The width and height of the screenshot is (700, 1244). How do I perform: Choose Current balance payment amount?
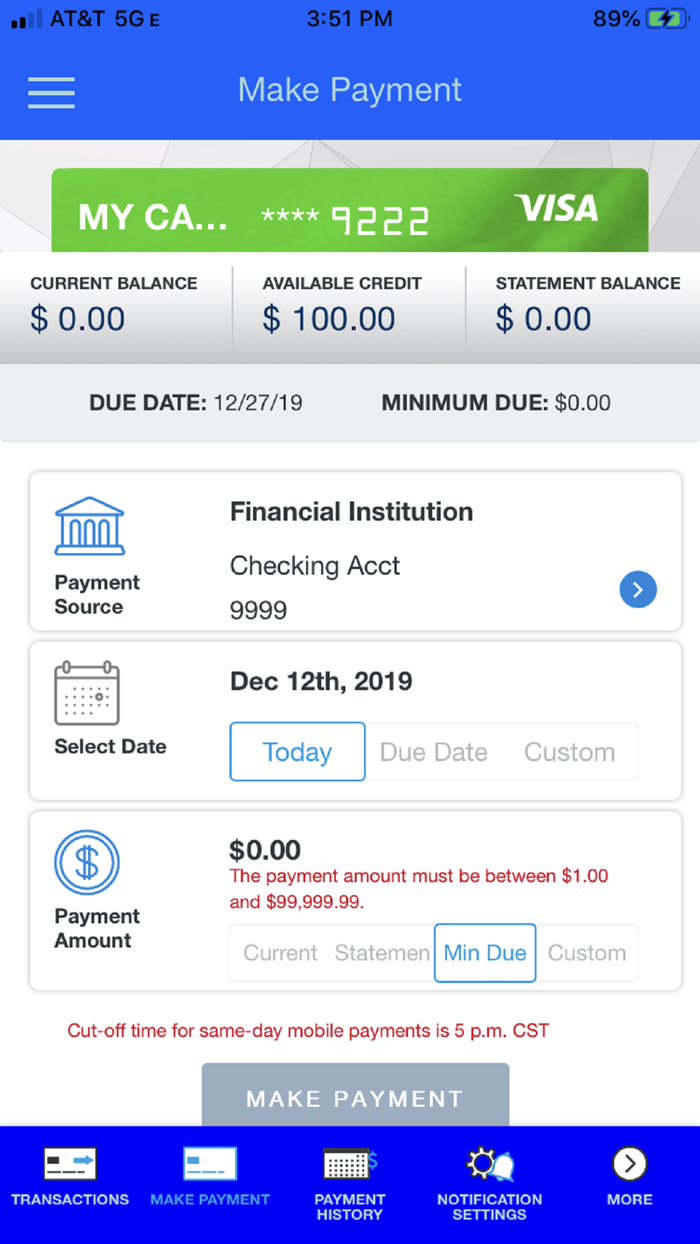pos(279,953)
